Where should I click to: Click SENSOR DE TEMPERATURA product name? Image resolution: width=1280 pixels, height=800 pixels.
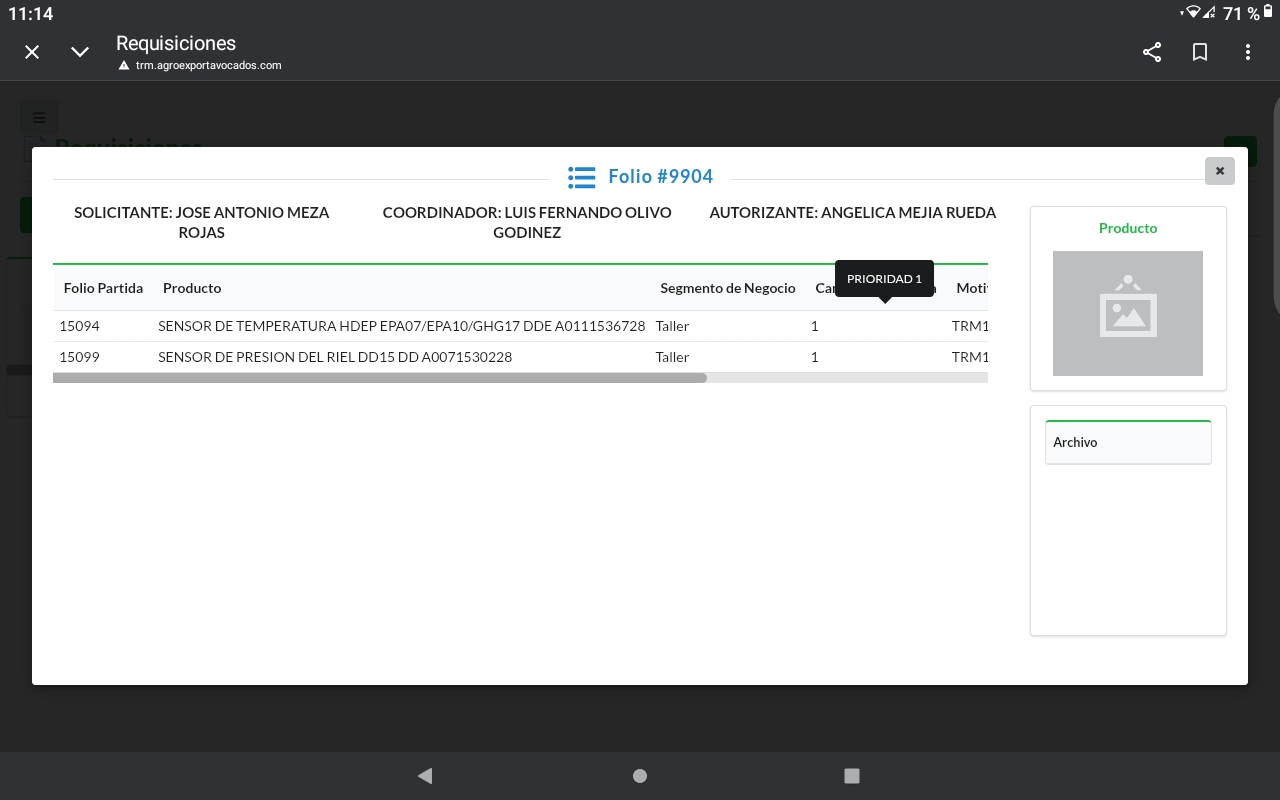401,326
